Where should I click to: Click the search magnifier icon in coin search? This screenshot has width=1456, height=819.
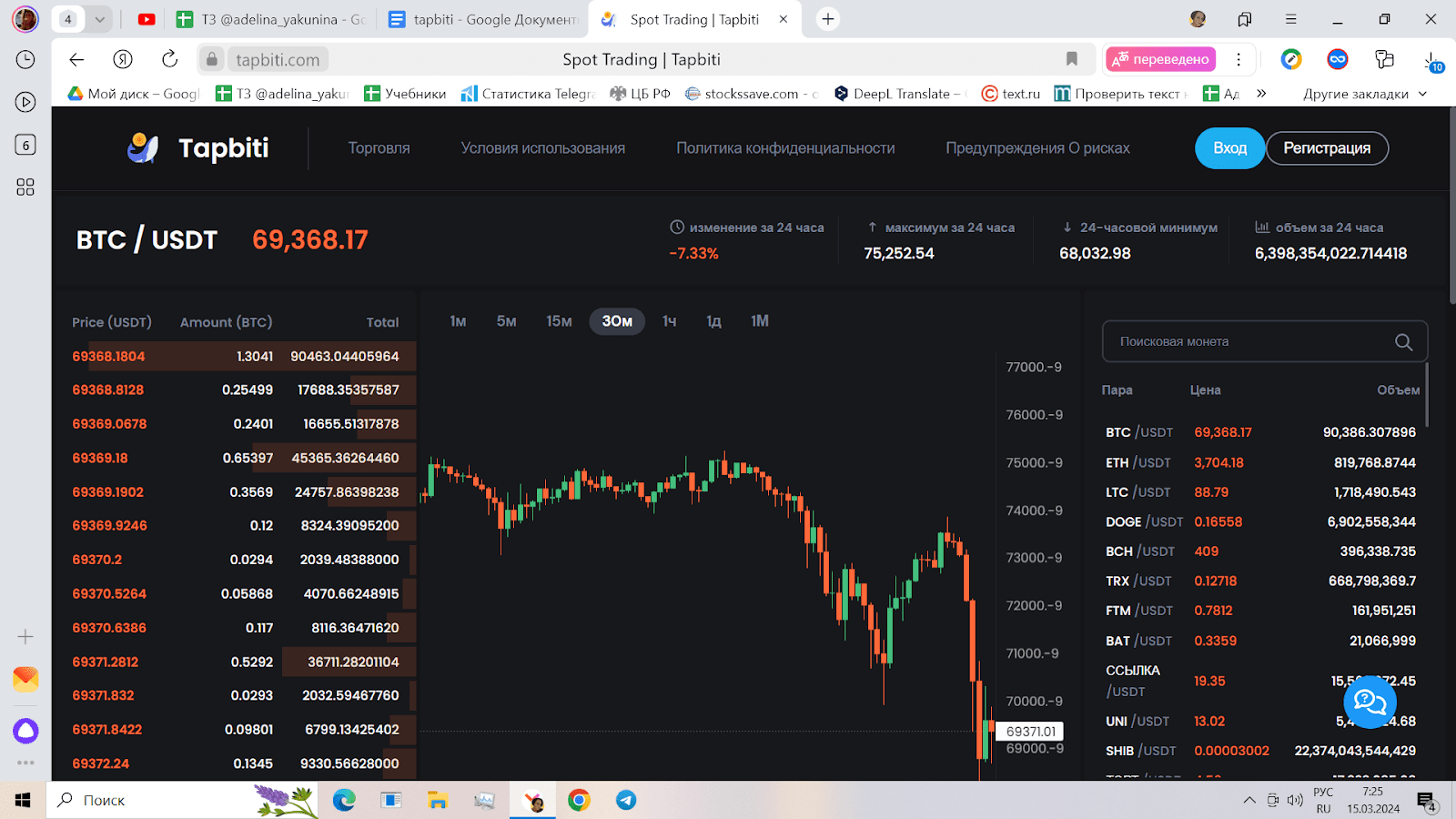coord(1403,342)
